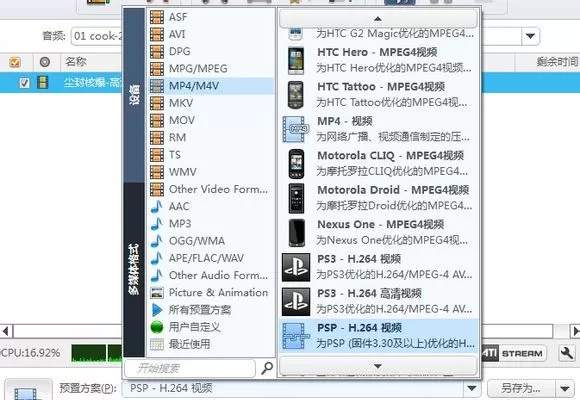Click Other Audio Formats note icon
Image resolution: width=580 pixels, height=400 pixels.
tap(157, 275)
